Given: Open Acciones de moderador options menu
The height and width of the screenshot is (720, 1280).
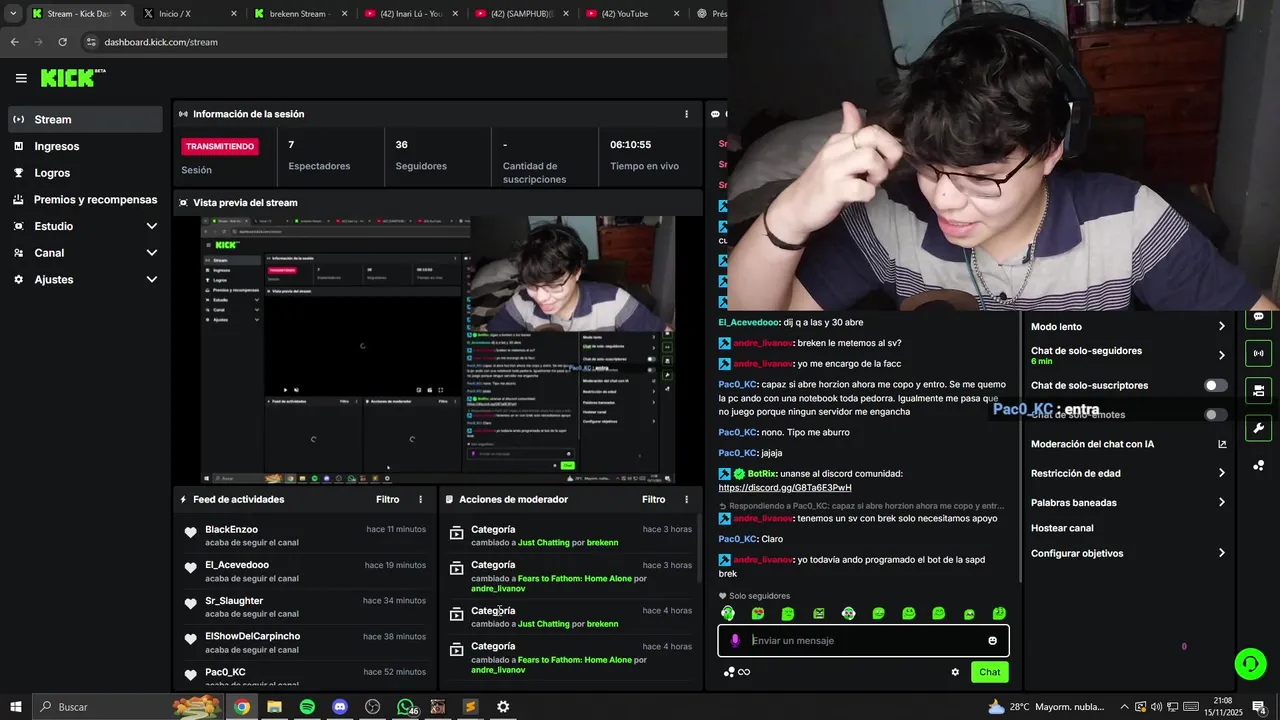Looking at the screenshot, I should 686,499.
